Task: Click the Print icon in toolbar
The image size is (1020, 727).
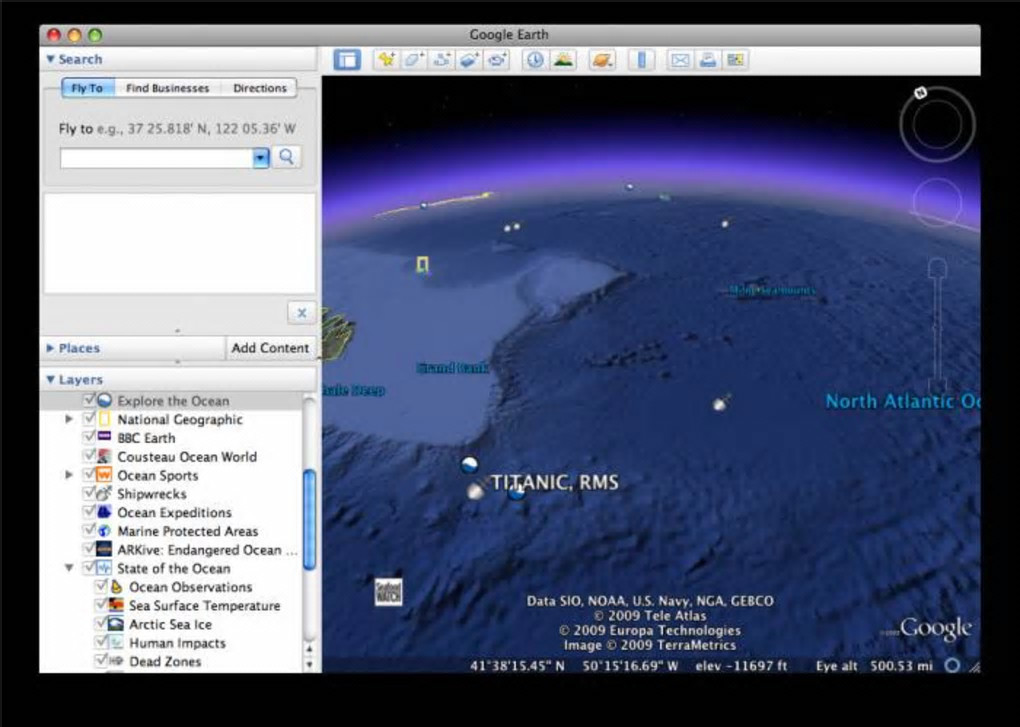Action: coord(708,60)
